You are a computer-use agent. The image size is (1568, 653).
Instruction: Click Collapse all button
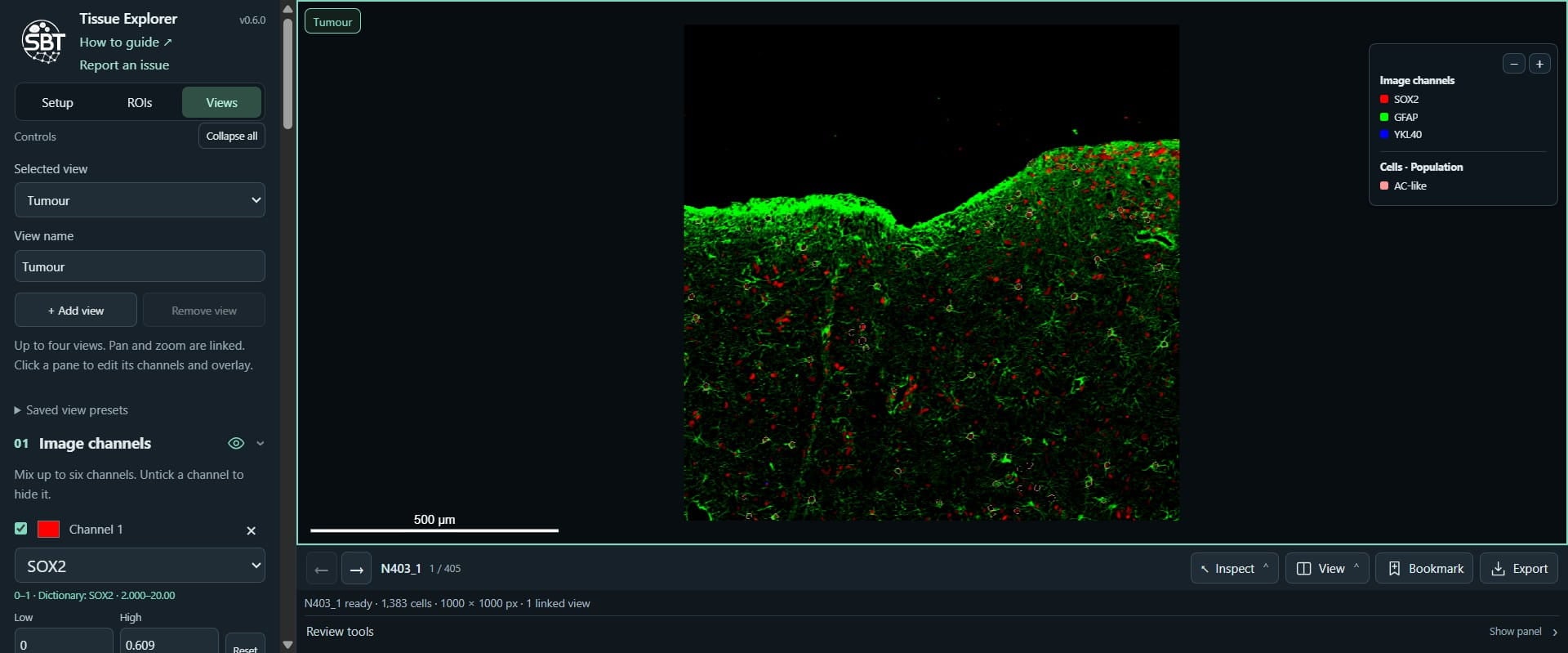[x=232, y=136]
